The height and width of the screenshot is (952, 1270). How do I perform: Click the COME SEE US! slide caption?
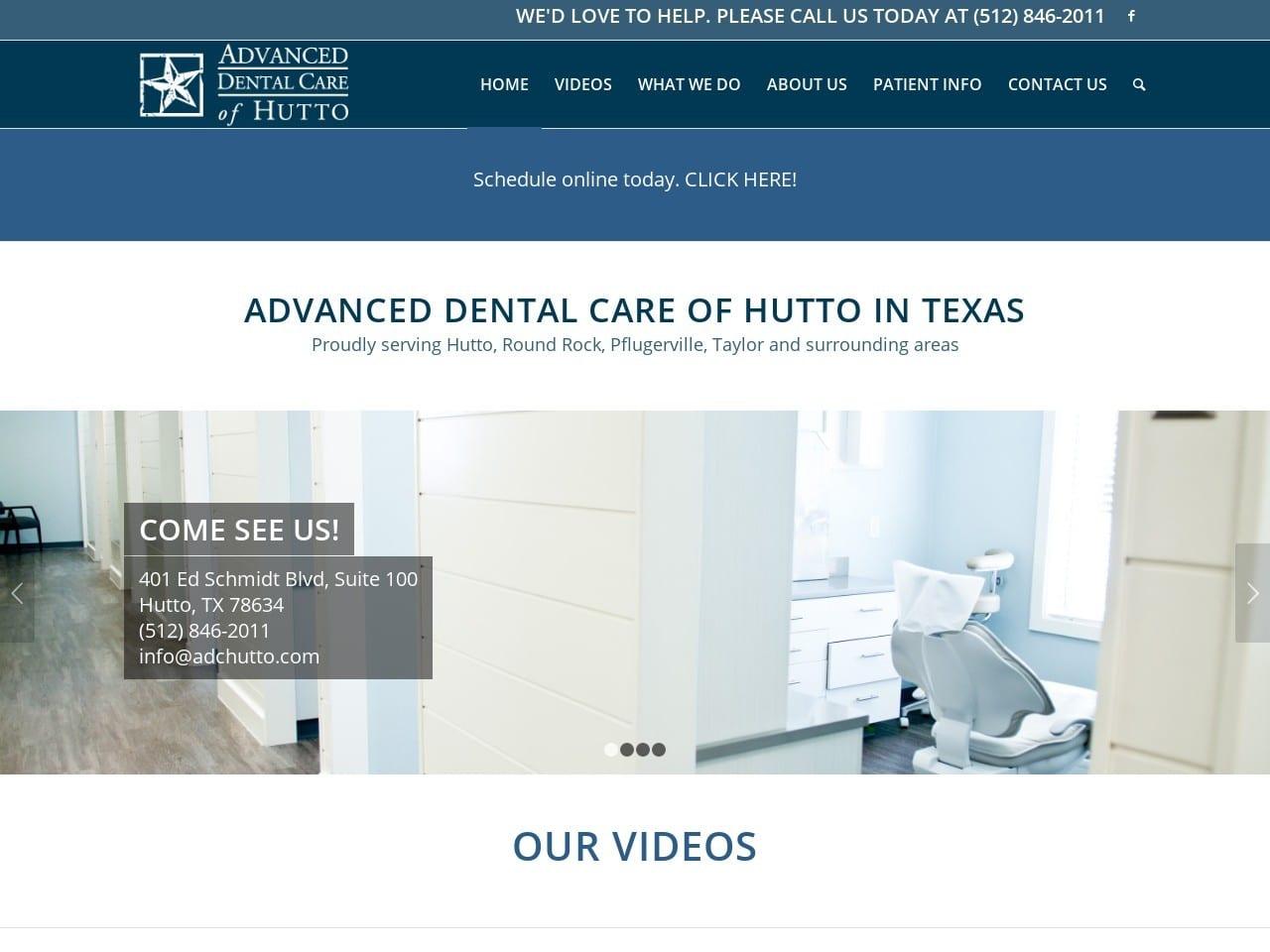tap(239, 530)
